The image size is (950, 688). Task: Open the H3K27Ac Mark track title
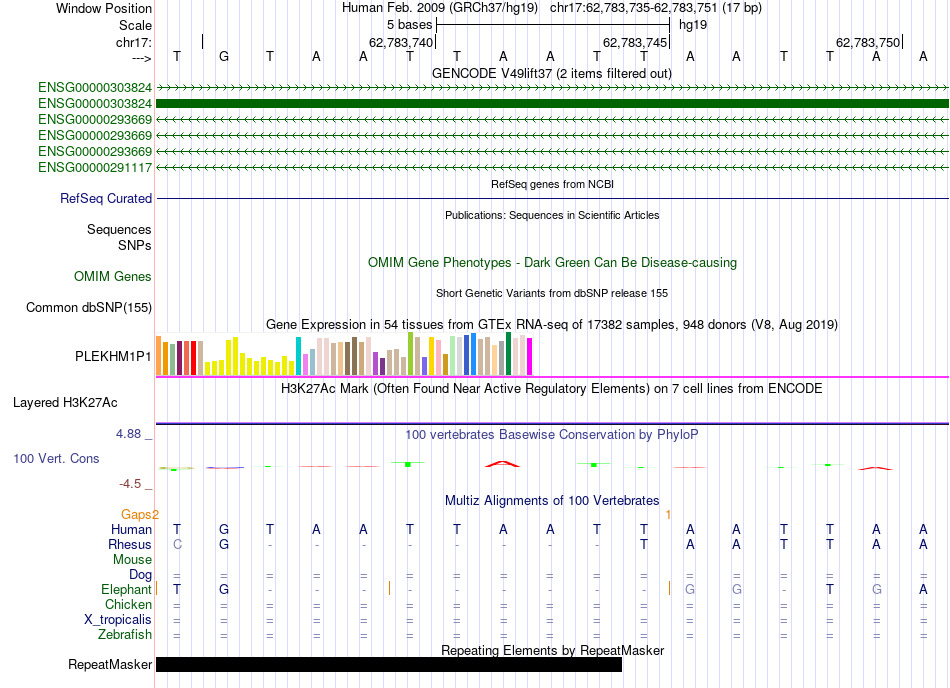[x=552, y=388]
